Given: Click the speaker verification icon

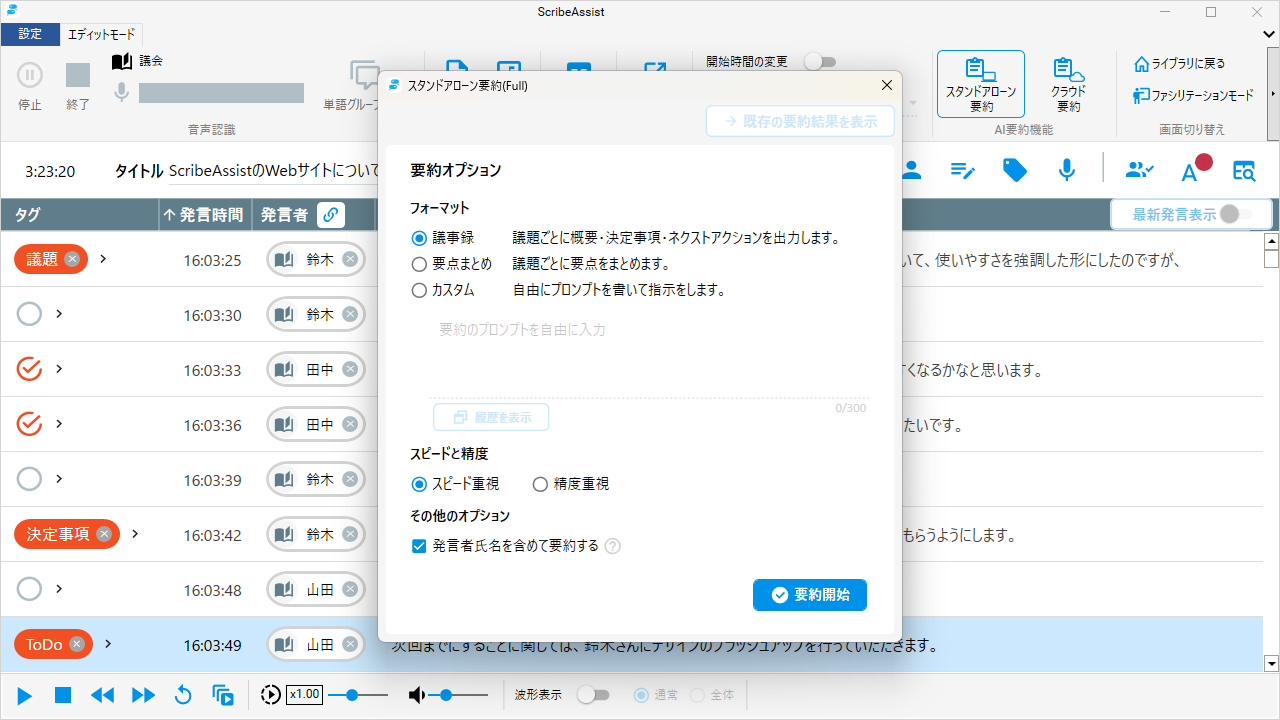Looking at the screenshot, I should point(1140,170).
